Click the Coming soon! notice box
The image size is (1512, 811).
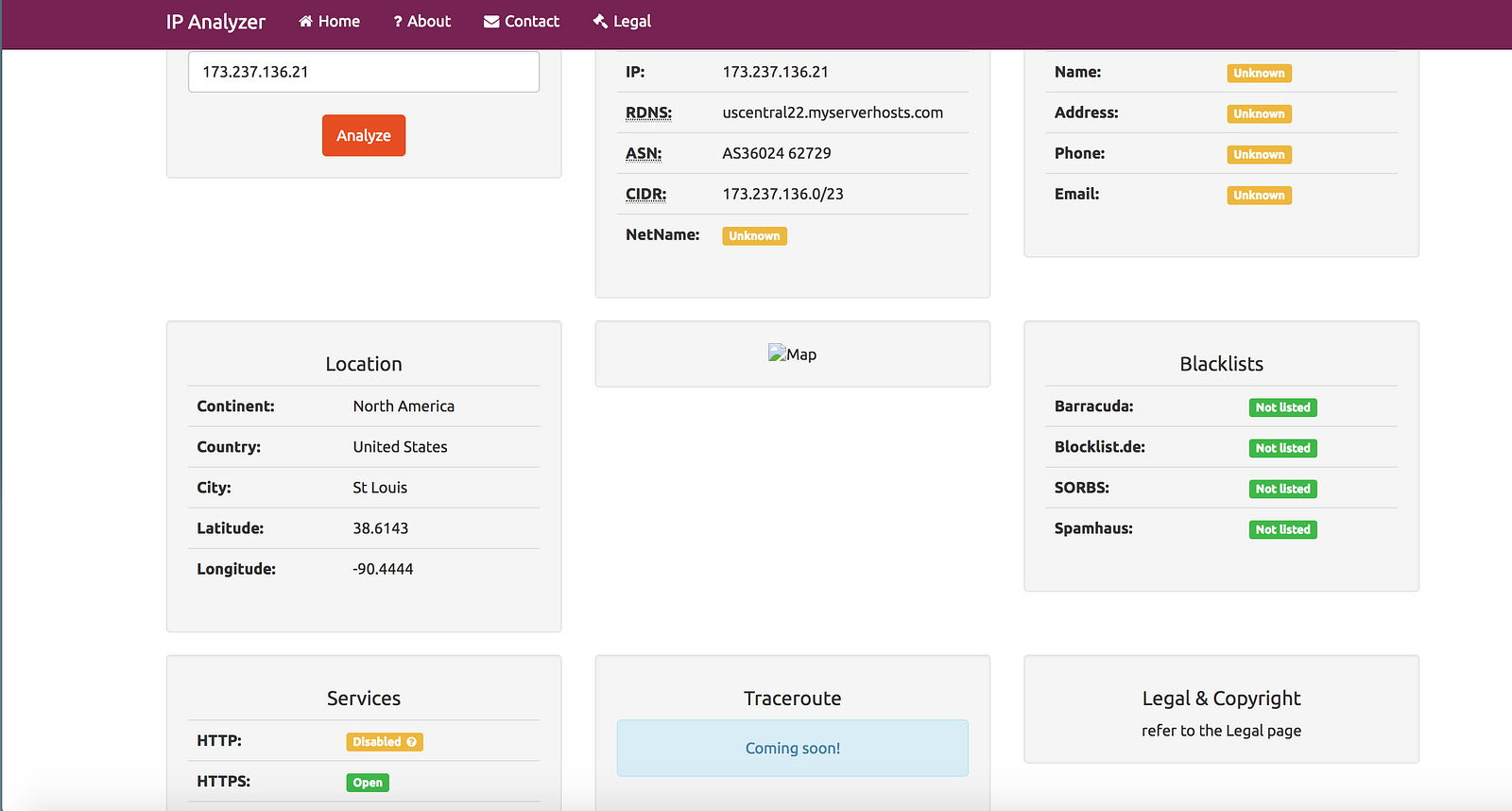coord(793,749)
